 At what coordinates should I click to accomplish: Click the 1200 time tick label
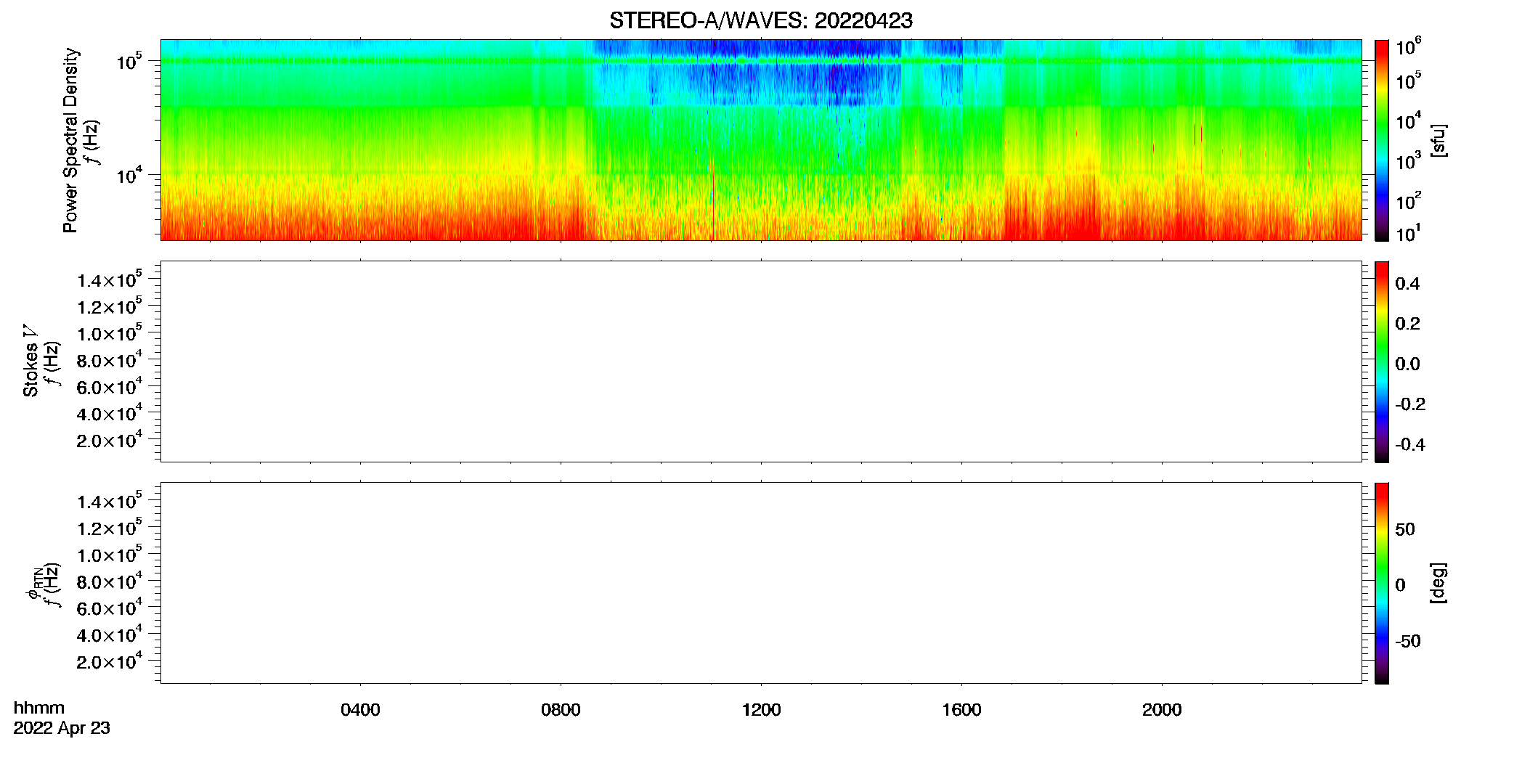click(761, 710)
